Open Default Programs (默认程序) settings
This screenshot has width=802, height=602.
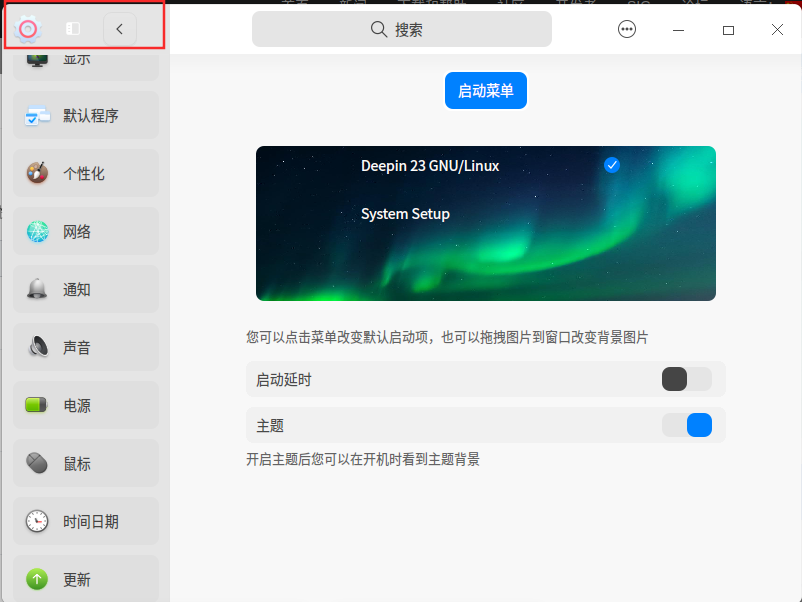tap(86, 115)
